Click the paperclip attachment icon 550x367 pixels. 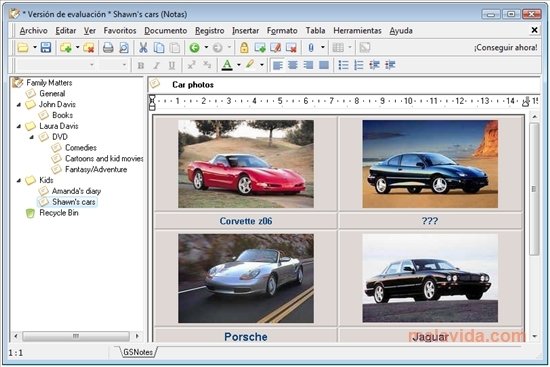[x=311, y=47]
